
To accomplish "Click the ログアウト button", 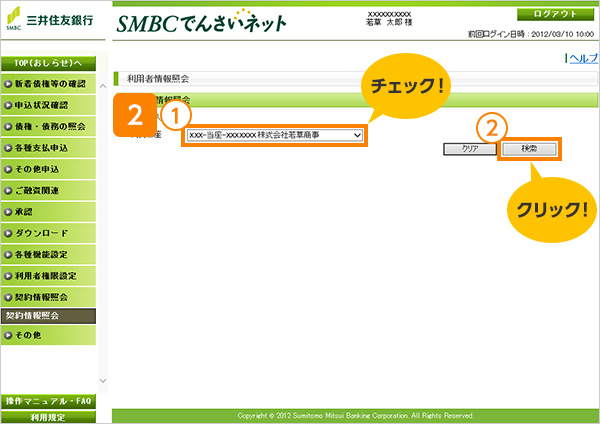I will tap(555, 15).
